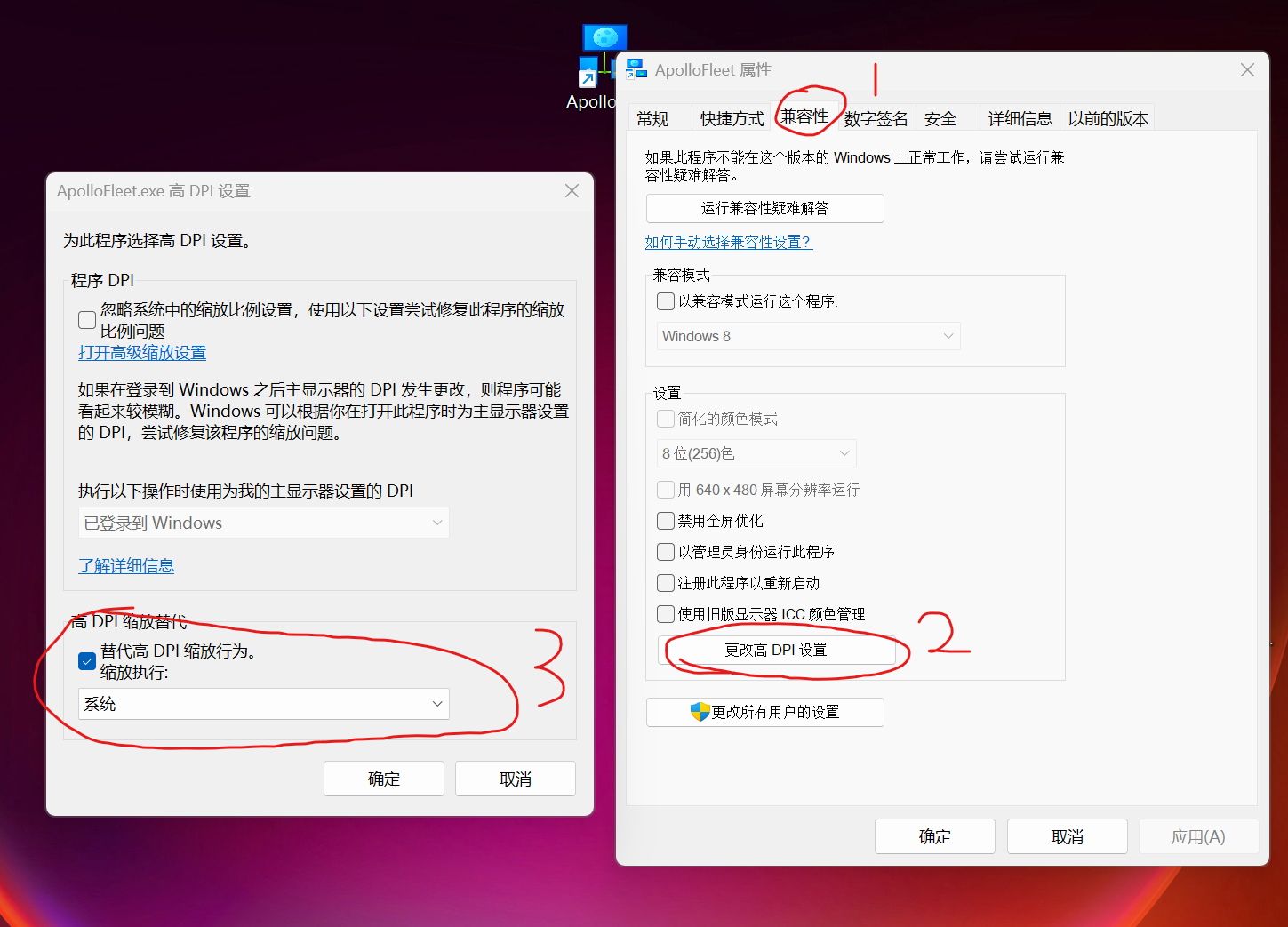Click the 为此程序选择高 DPI 设置 text
The width and height of the screenshot is (1288, 927).
(x=157, y=240)
